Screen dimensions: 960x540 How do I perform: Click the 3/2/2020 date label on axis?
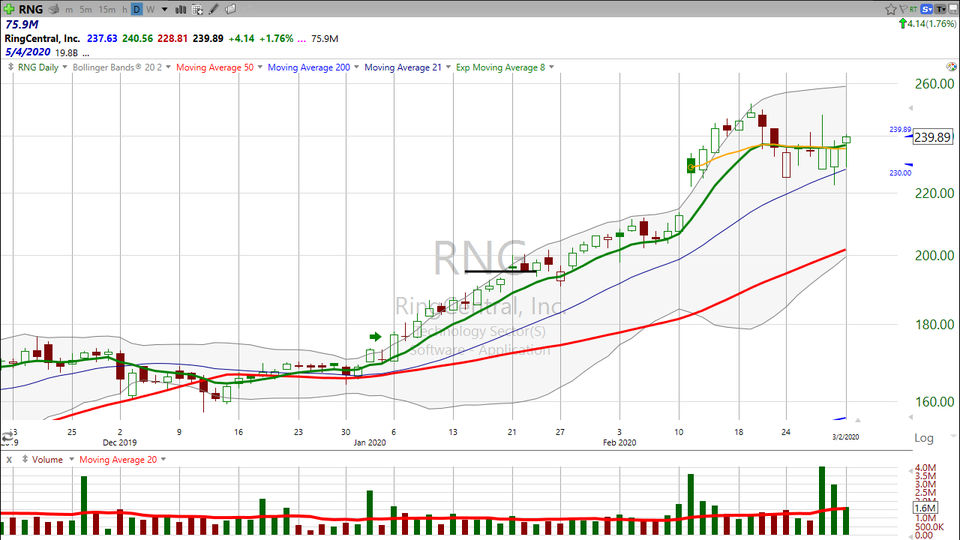pyautogui.click(x=846, y=437)
